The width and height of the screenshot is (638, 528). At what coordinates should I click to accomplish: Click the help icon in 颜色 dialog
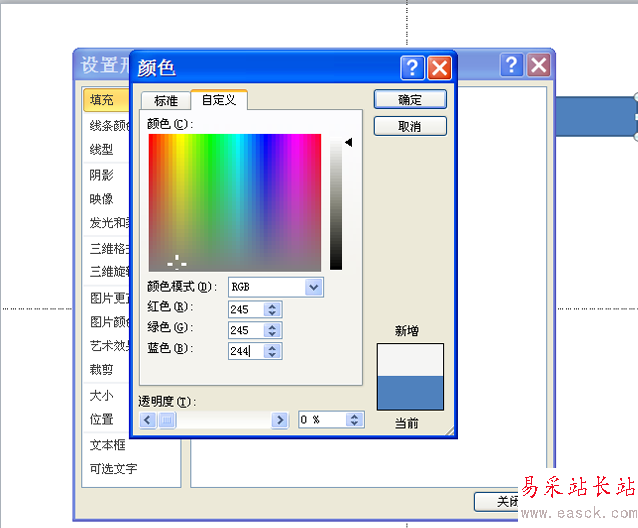coord(412,68)
